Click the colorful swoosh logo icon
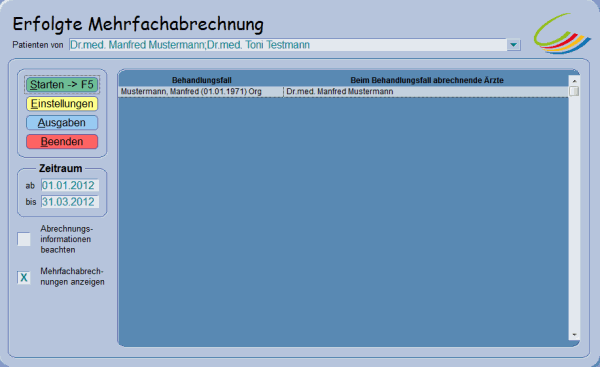Viewport: 600px width, 367px height. pos(562,34)
